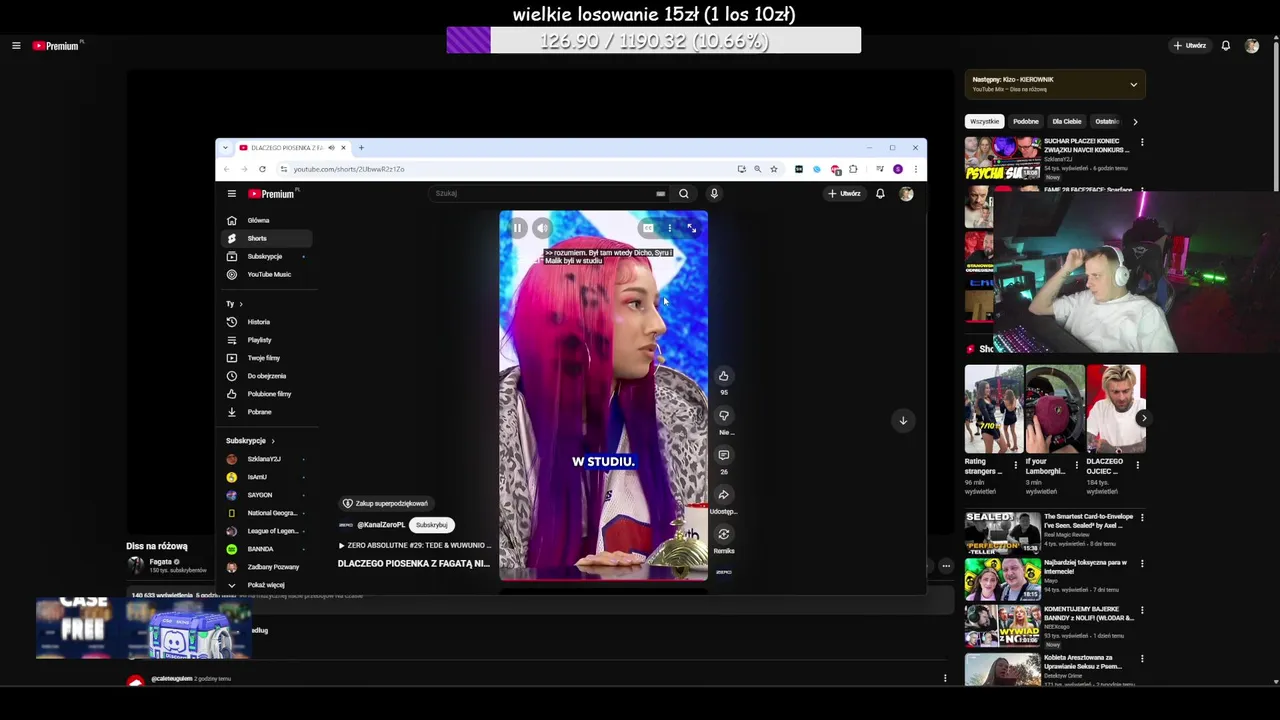Open Do obejrzenia list
1280x720 pixels.
pos(266,376)
